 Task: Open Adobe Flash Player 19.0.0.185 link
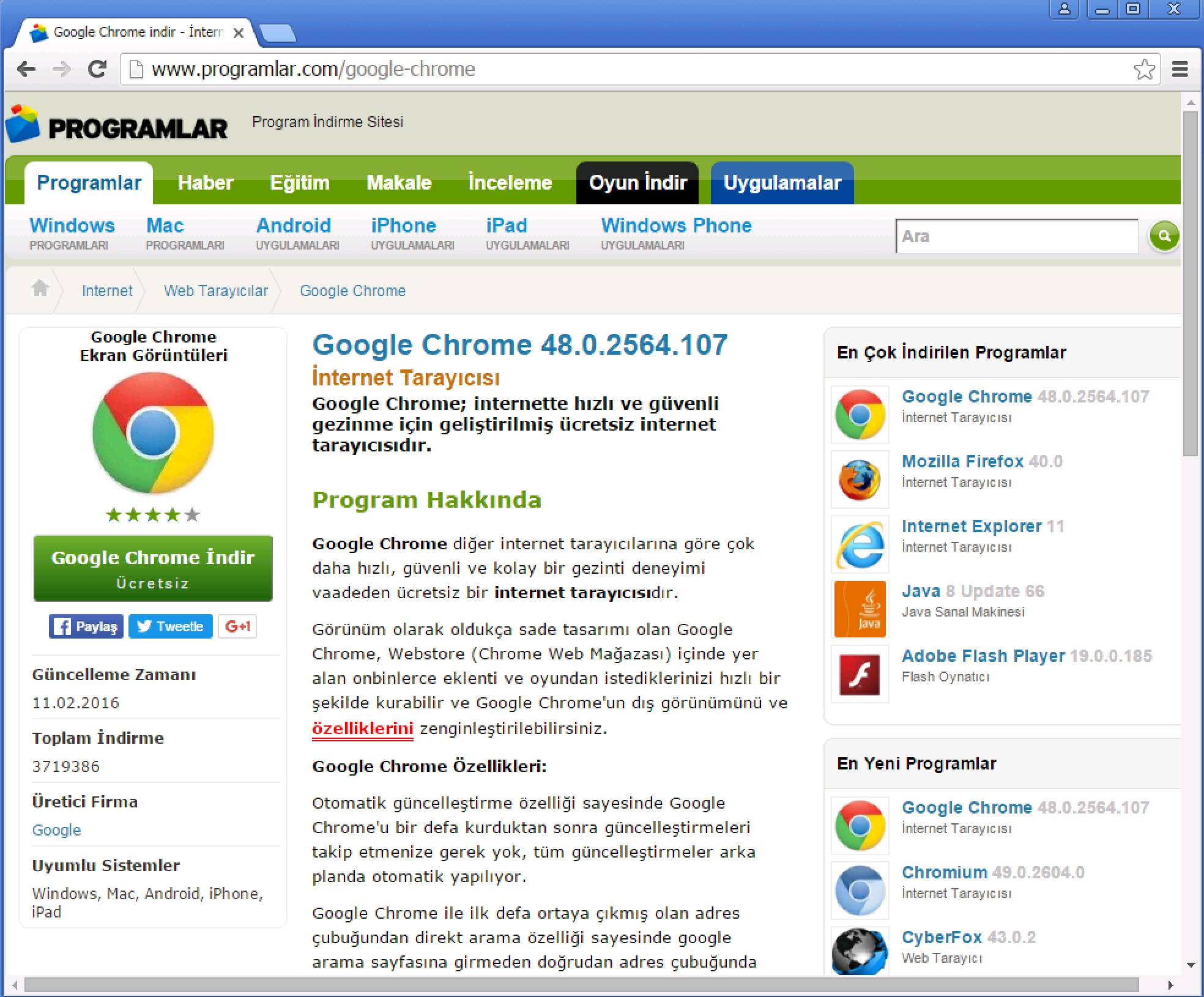click(x=1027, y=656)
